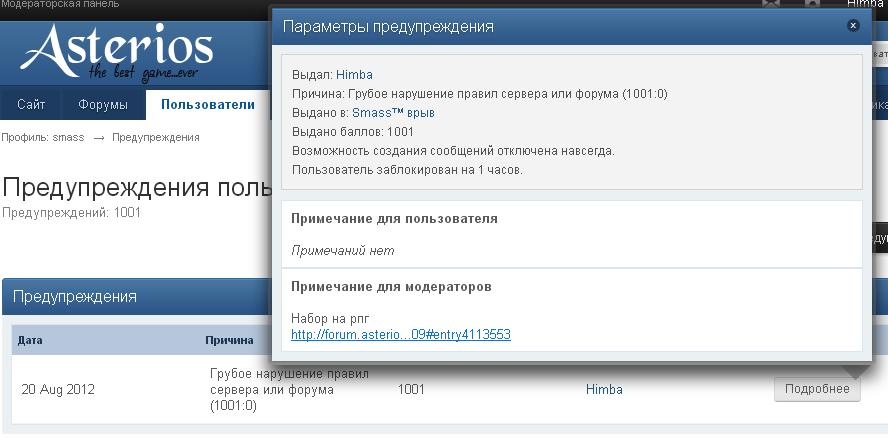888x438 pixels.
Task: Click the Параметры предупреждения popup title
Action: 388,27
